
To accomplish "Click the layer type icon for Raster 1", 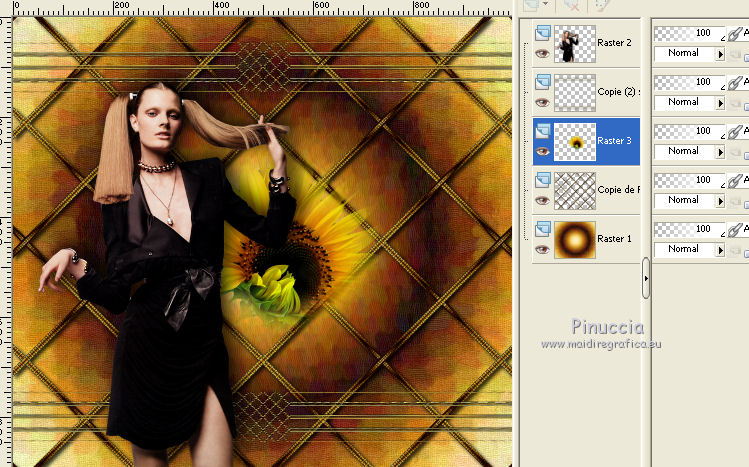I will (x=543, y=229).
